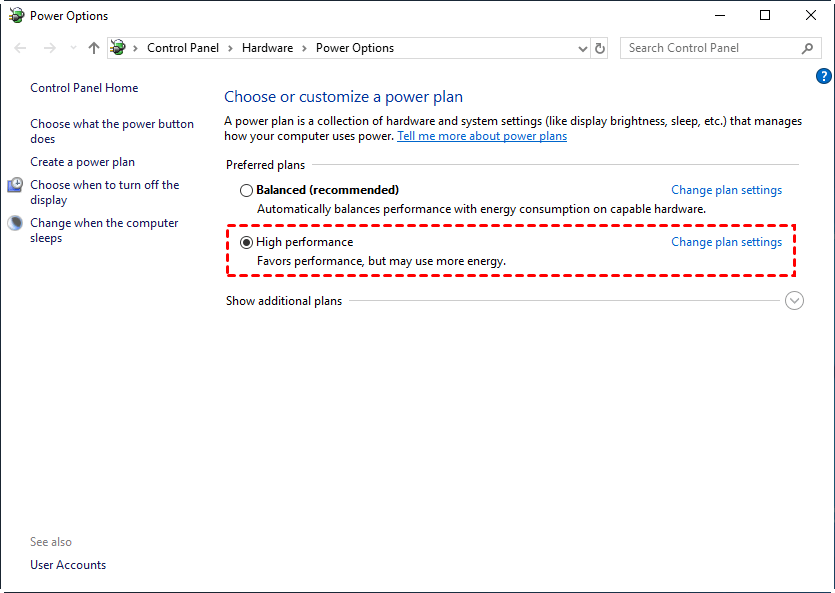Close the Power Options window

point(811,15)
